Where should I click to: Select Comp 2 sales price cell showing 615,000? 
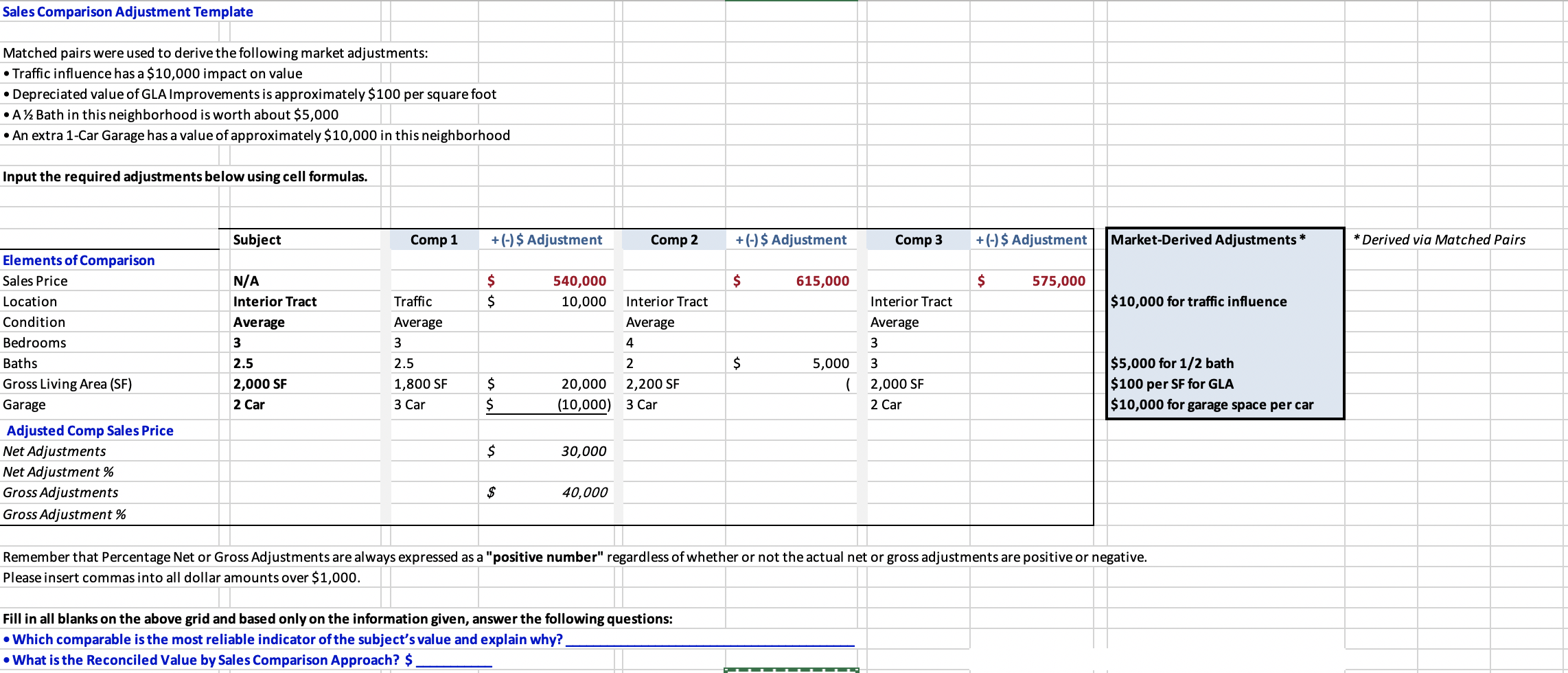(x=793, y=280)
